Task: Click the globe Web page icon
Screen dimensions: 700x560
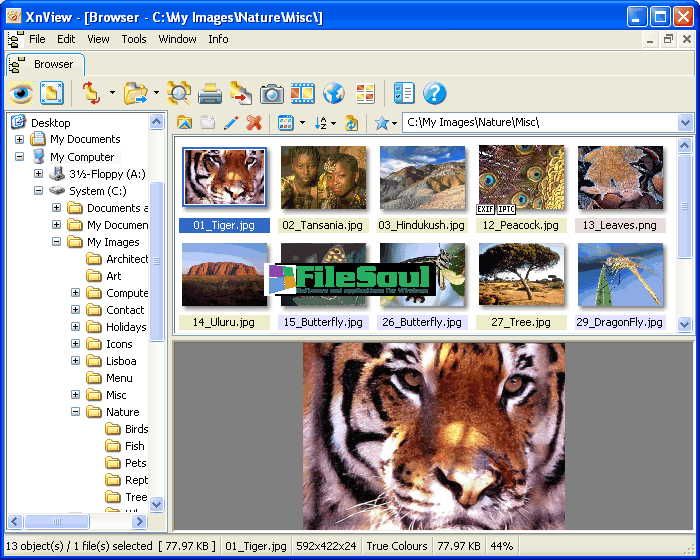Action: (333, 94)
